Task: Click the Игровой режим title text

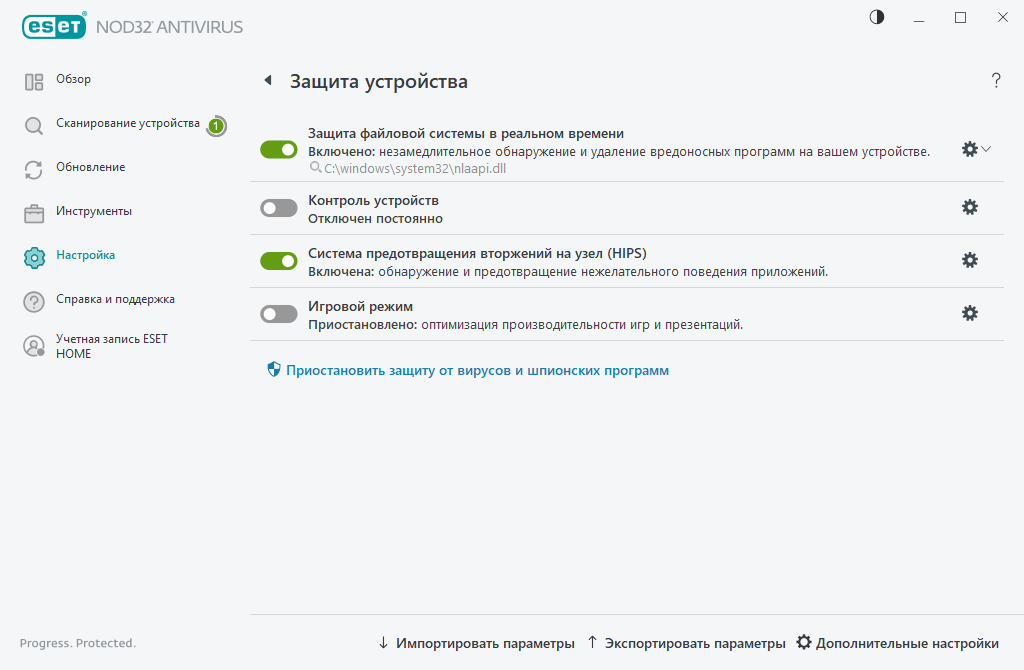Action: point(360,306)
